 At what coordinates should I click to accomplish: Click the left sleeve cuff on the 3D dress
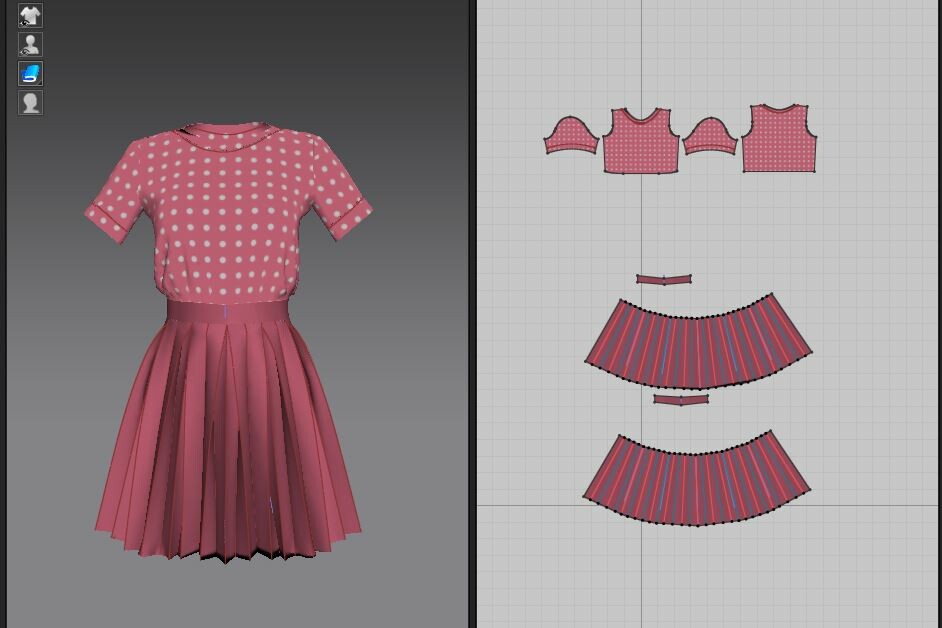pos(107,223)
